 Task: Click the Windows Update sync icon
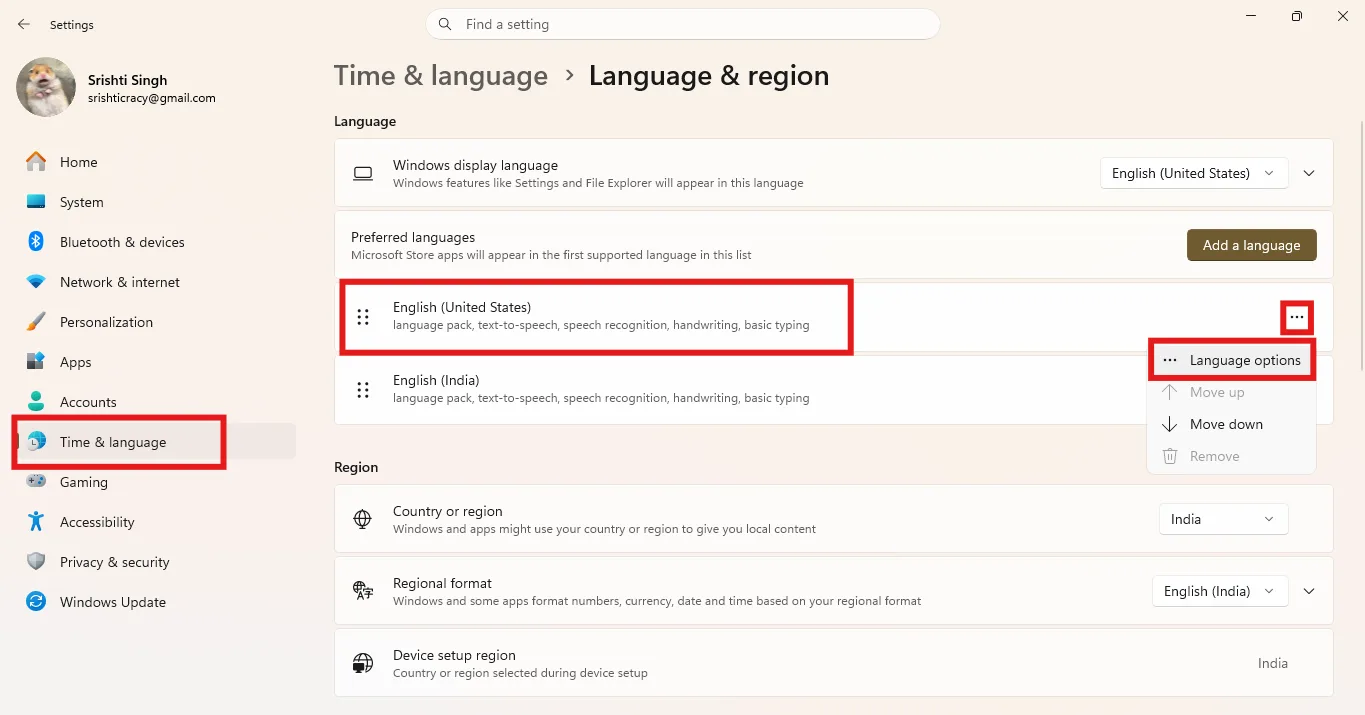tap(36, 602)
